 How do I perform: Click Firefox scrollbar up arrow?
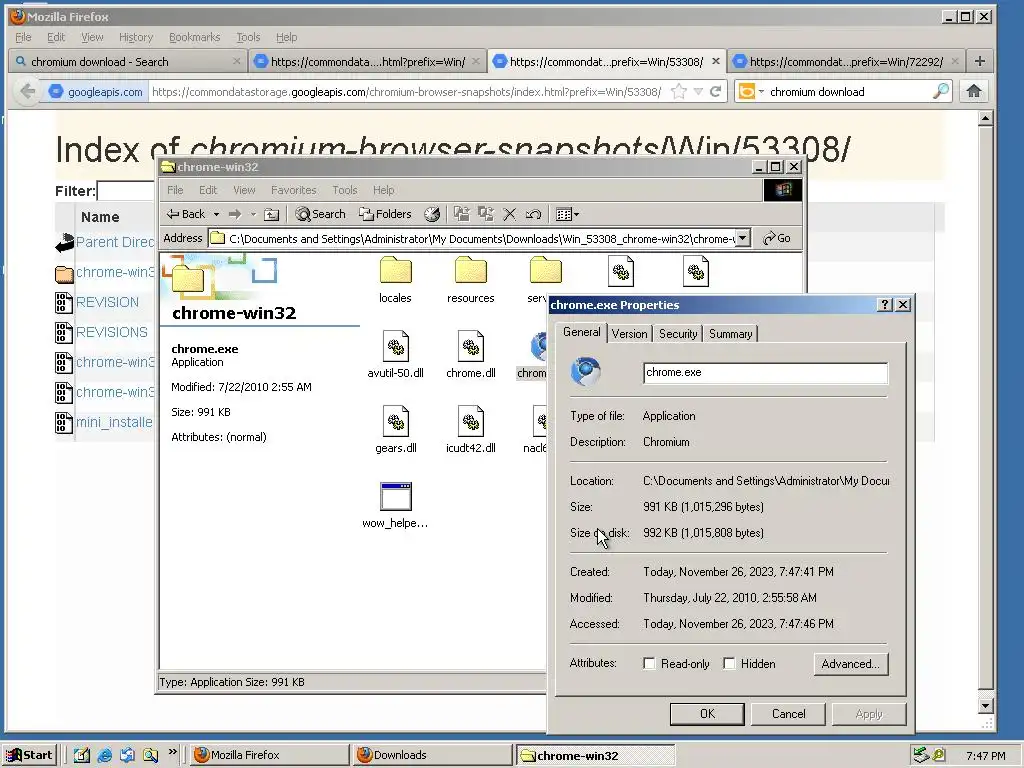tap(986, 118)
